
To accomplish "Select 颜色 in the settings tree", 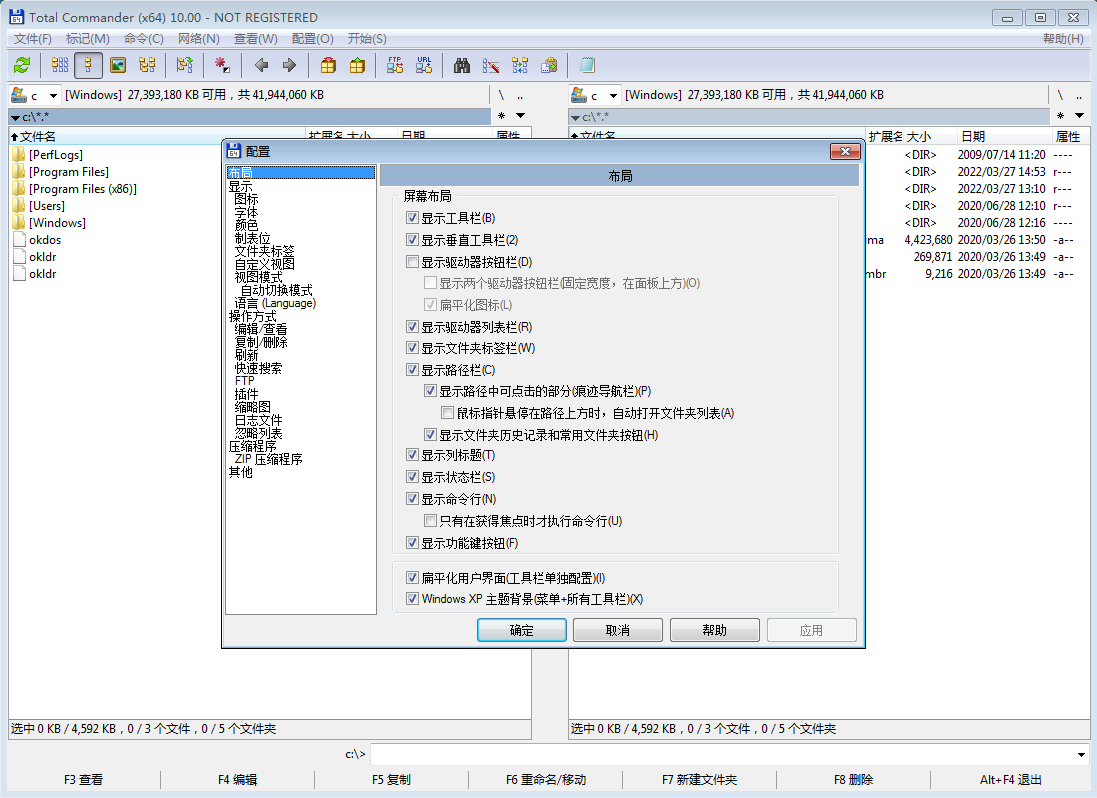I will coord(246,225).
